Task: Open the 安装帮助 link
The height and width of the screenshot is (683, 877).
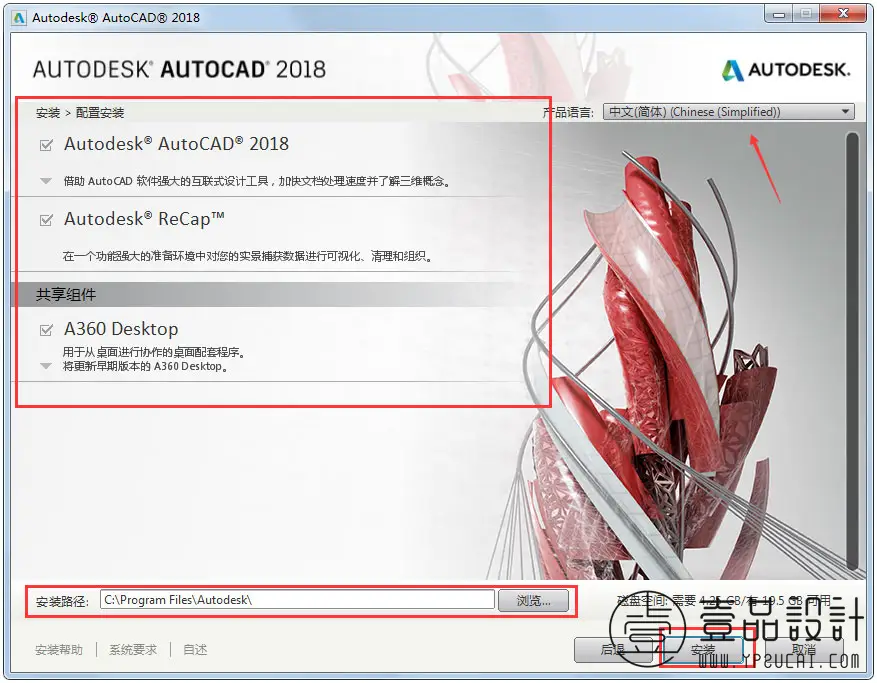Action: click(59, 649)
